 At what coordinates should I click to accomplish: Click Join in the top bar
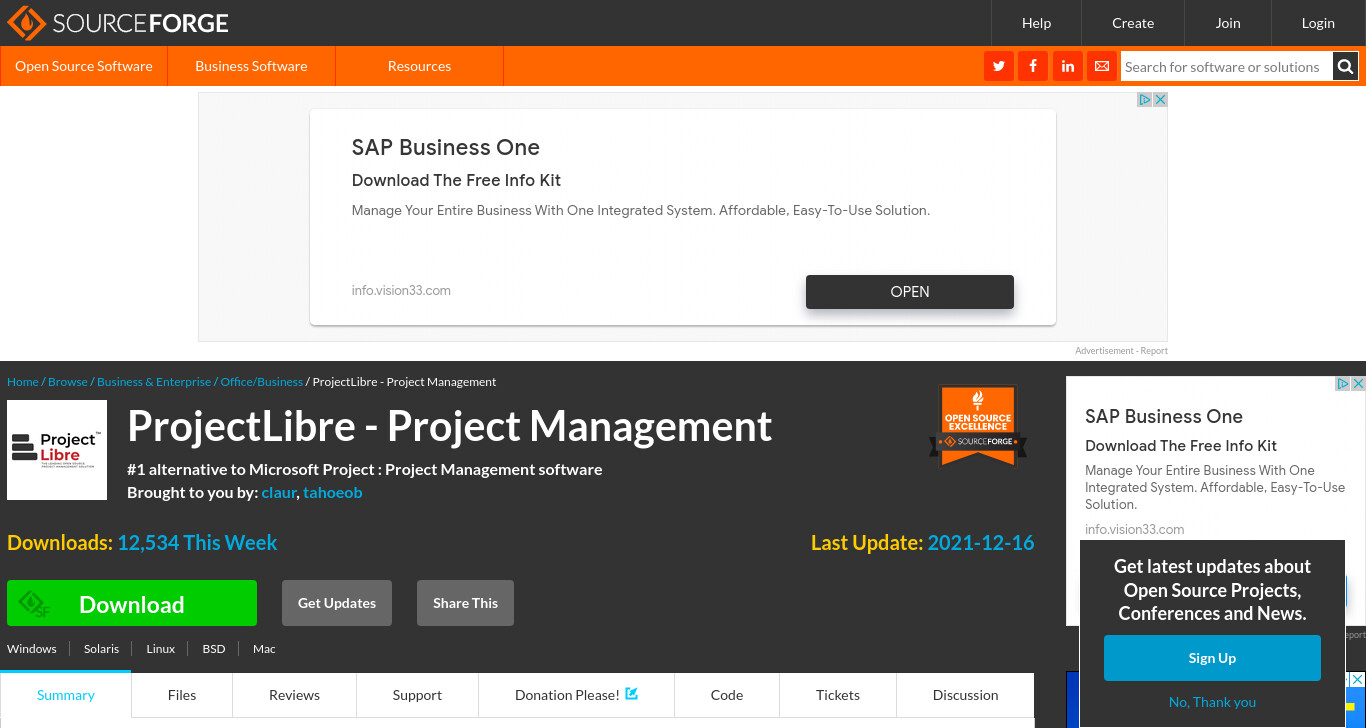click(1228, 23)
